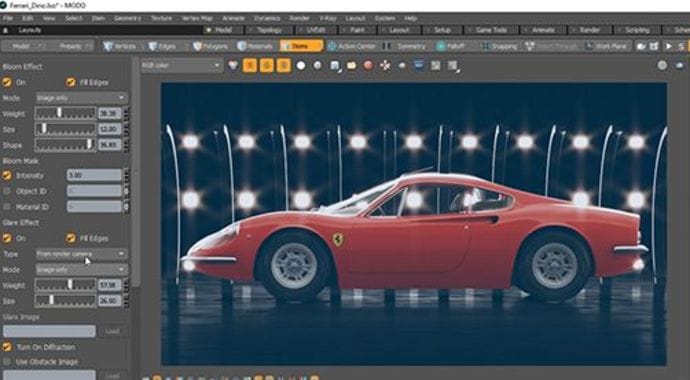The width and height of the screenshot is (690, 380).
Task: Uncheck Turn On Diffraction
Action: pos(7,347)
